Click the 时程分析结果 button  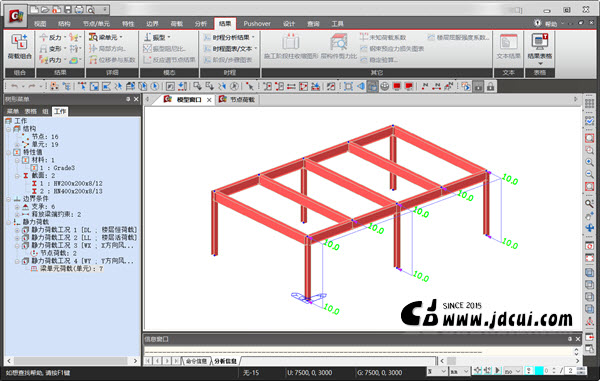[230, 37]
